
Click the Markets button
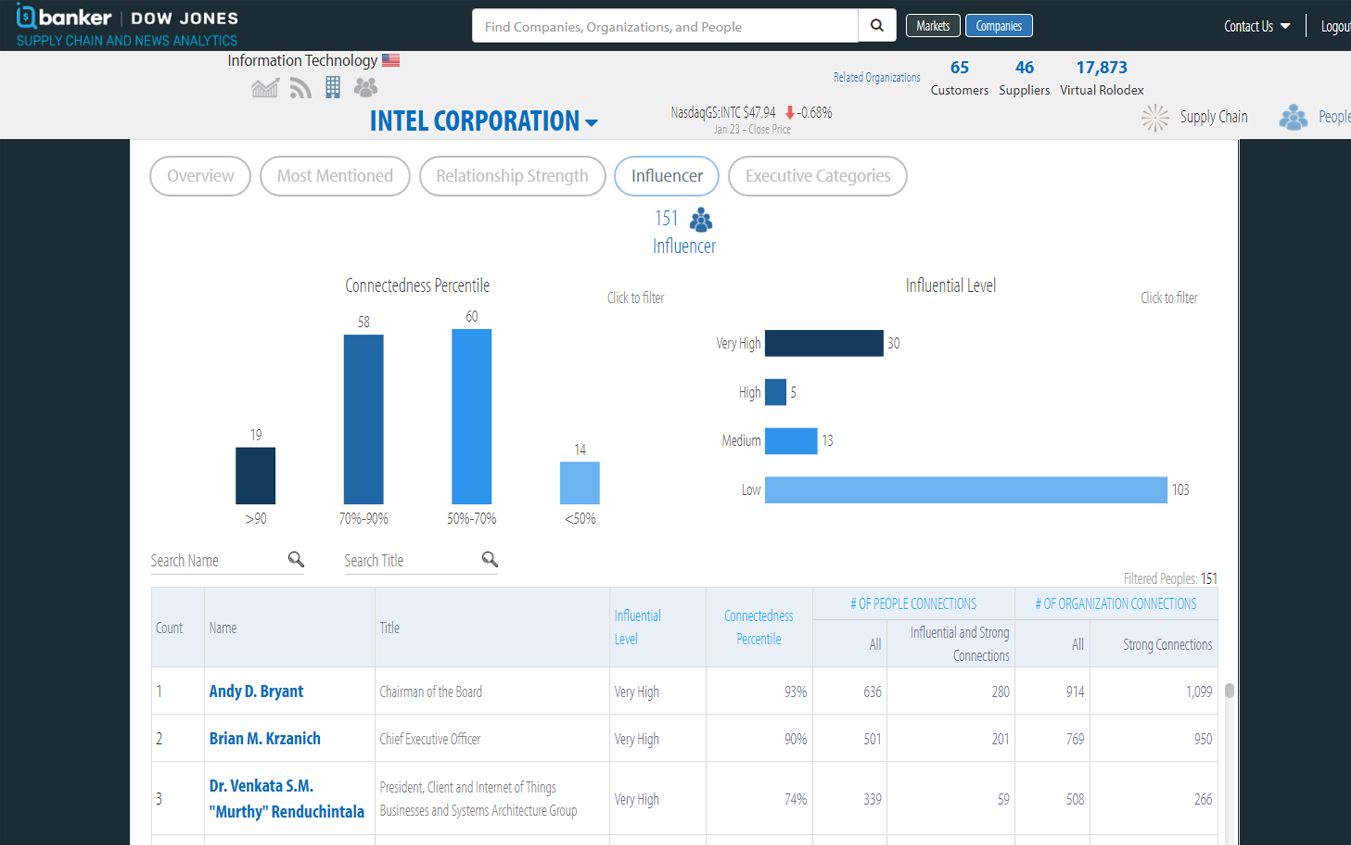coord(933,26)
